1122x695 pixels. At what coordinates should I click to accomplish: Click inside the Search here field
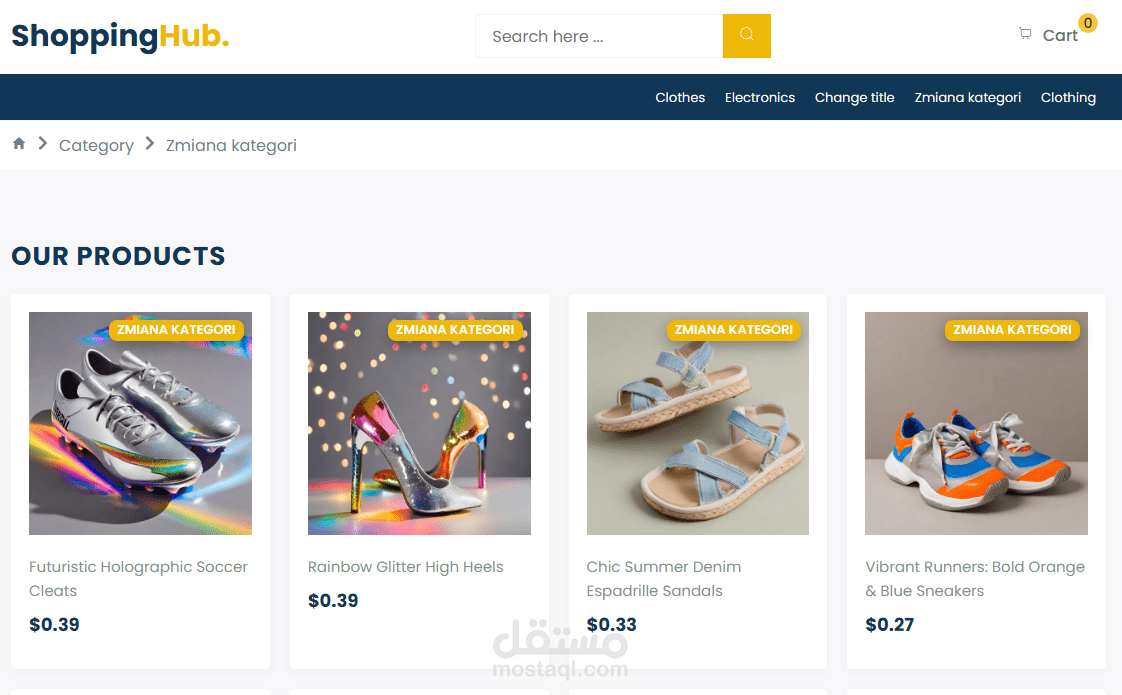[x=599, y=36]
